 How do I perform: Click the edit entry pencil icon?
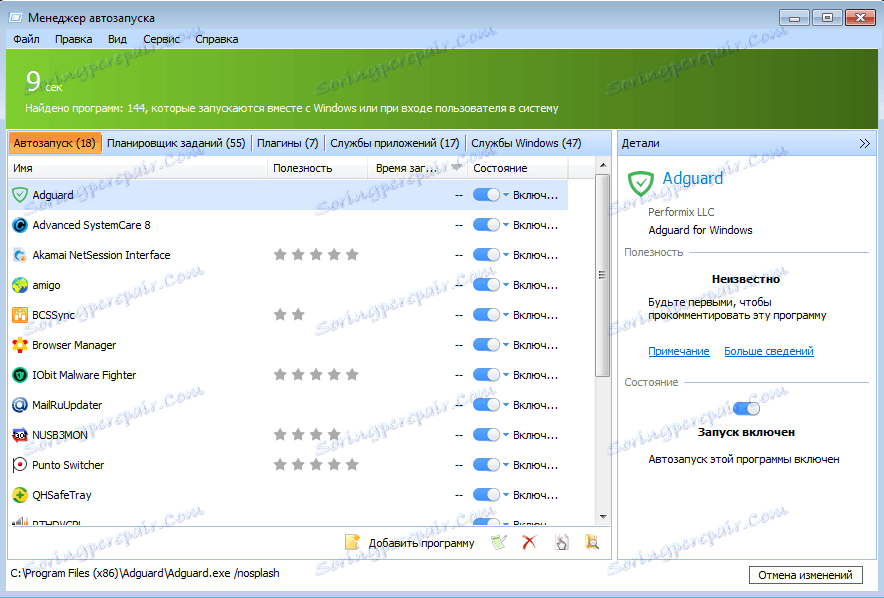(499, 543)
